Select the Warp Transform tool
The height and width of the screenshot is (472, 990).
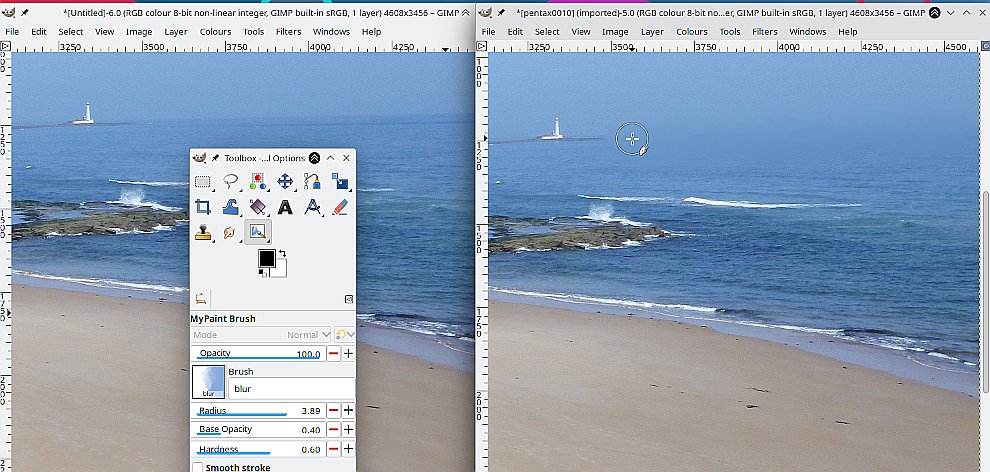pyautogui.click(x=230, y=207)
